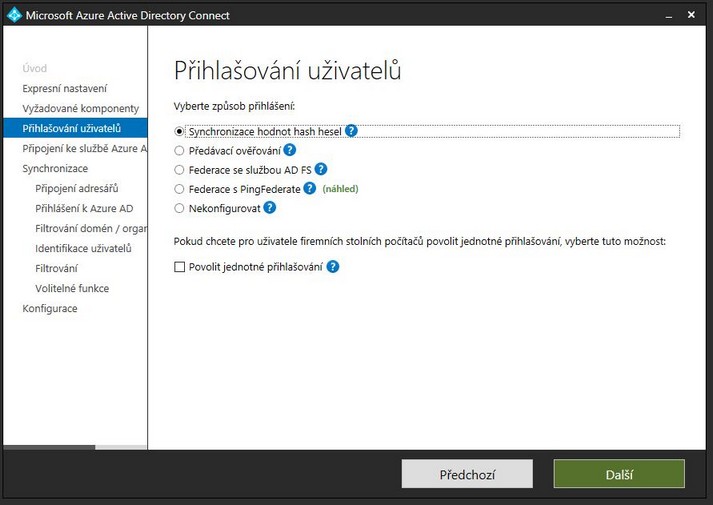
Task: Select Přihlašování uživatelů sidebar step
Action: 75,128
